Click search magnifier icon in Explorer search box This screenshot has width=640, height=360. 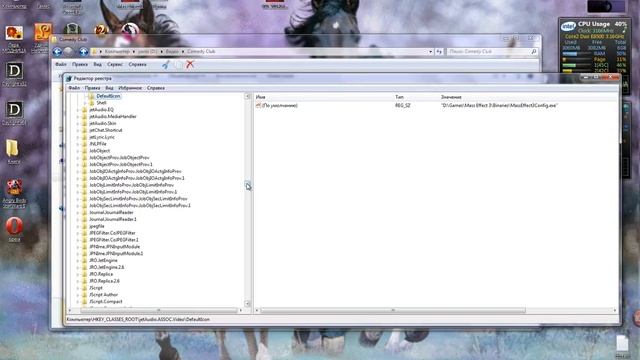coord(533,52)
